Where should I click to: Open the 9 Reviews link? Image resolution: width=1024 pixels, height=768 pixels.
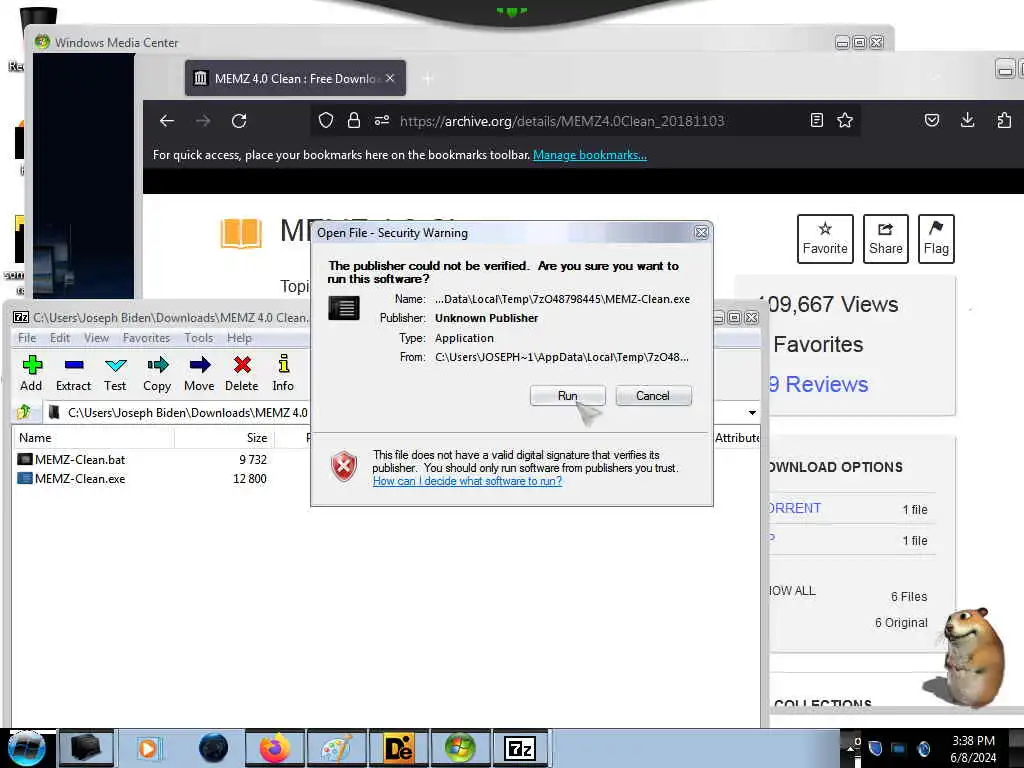(x=818, y=384)
